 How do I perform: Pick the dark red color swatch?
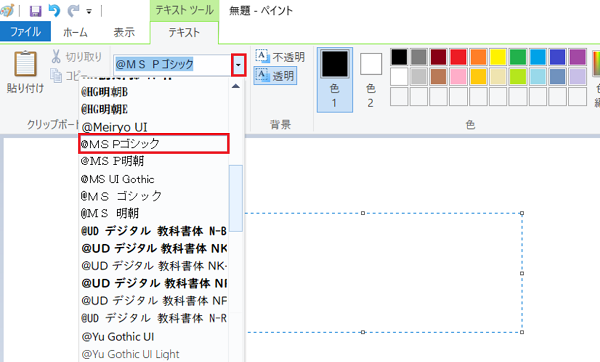pos(439,57)
